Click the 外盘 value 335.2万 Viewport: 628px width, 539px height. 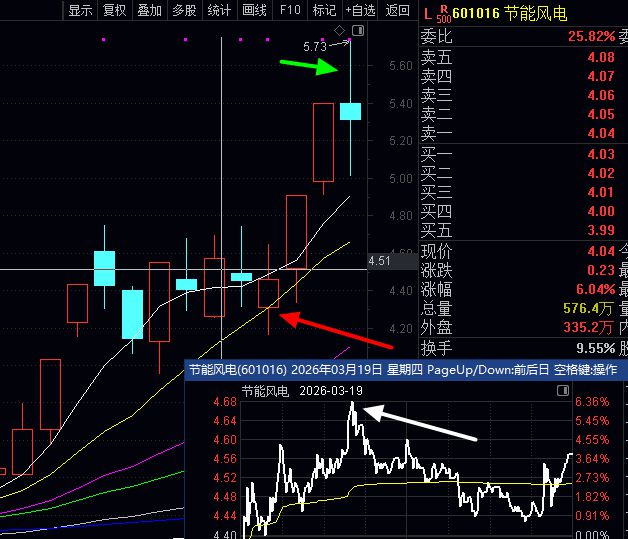588,327
